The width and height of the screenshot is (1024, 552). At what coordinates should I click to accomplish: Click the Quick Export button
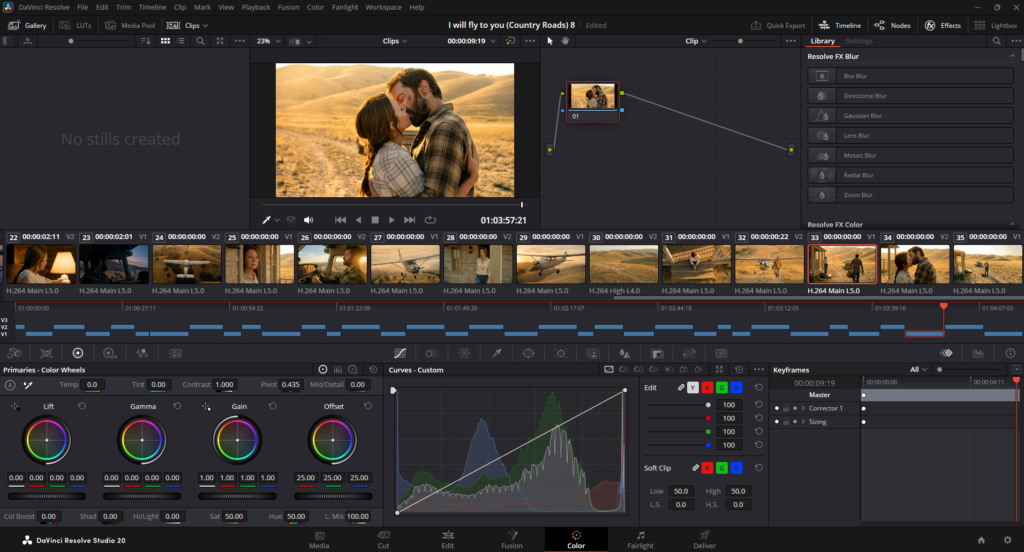[778, 25]
